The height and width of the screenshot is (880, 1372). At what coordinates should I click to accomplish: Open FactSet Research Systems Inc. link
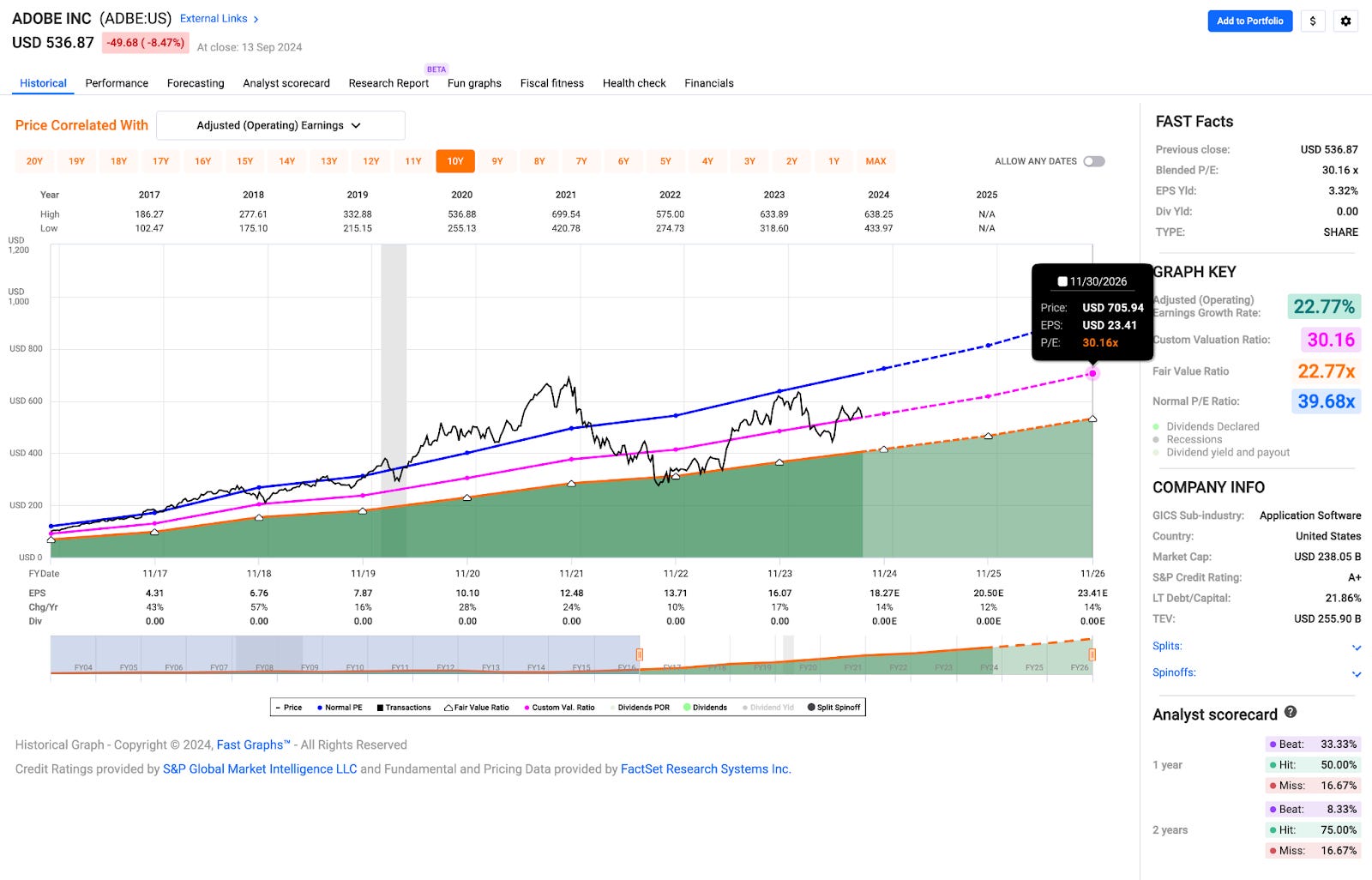pos(706,769)
